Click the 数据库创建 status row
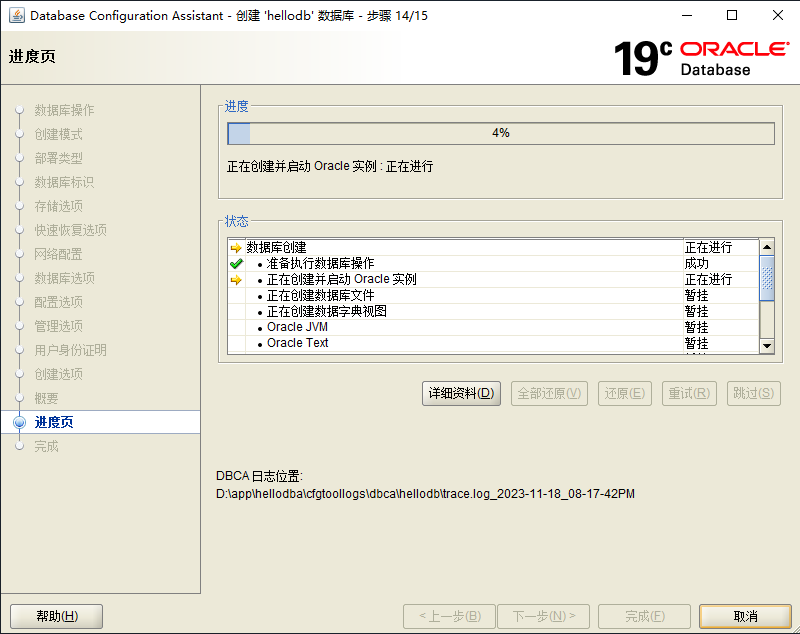This screenshot has width=800, height=634. 493,247
